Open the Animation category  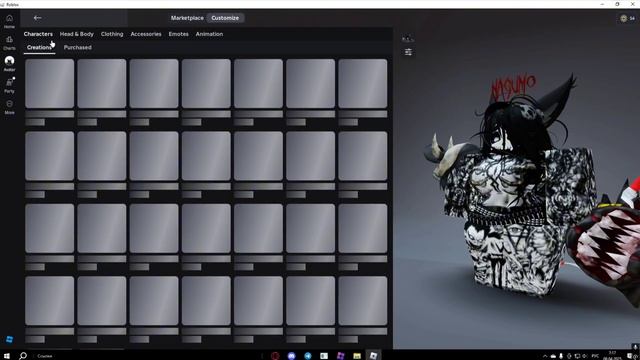coord(209,34)
